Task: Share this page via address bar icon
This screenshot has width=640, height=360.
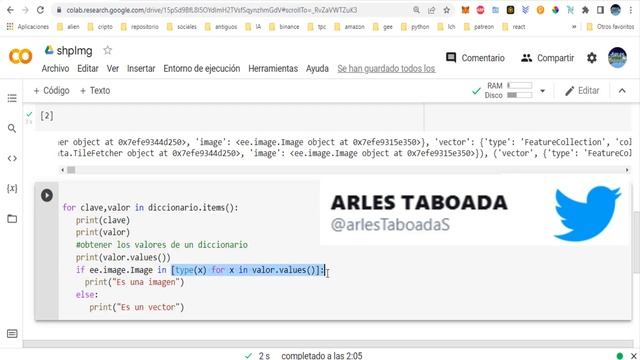Action: tap(431, 10)
